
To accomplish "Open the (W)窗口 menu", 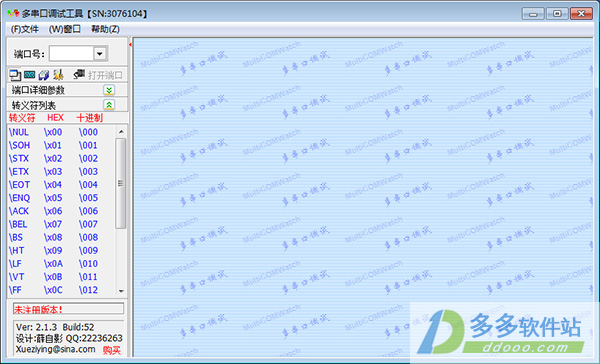I will tap(65, 29).
